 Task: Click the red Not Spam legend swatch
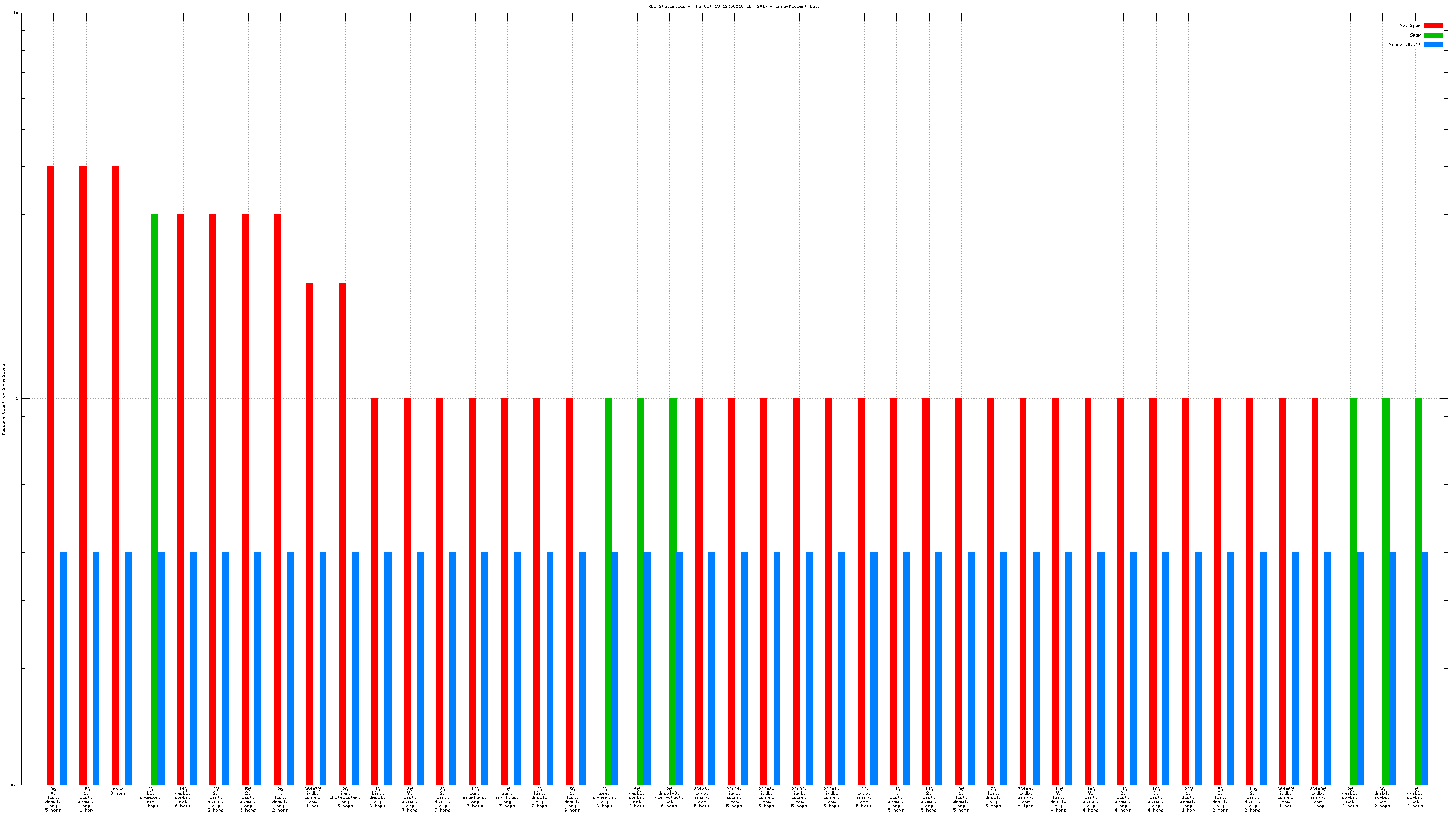point(1432,25)
